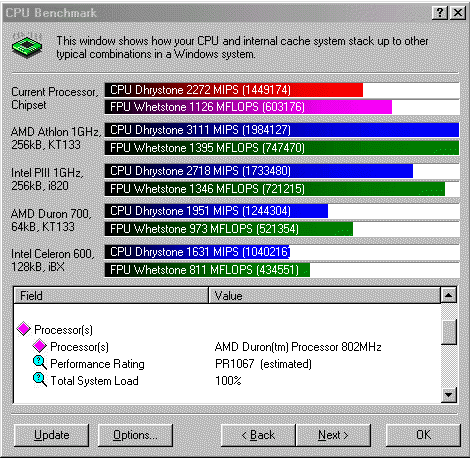Advance with the Next button
The image size is (470, 460).
333,435
